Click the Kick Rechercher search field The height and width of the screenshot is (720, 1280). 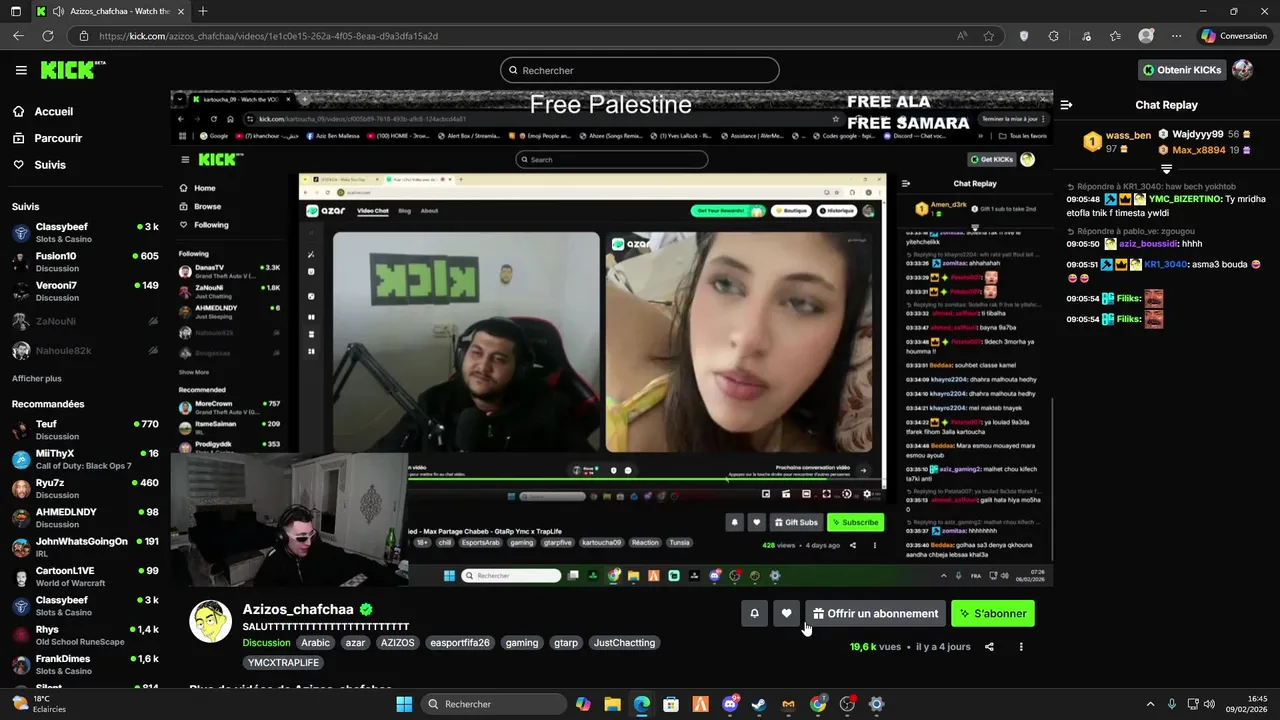point(640,70)
